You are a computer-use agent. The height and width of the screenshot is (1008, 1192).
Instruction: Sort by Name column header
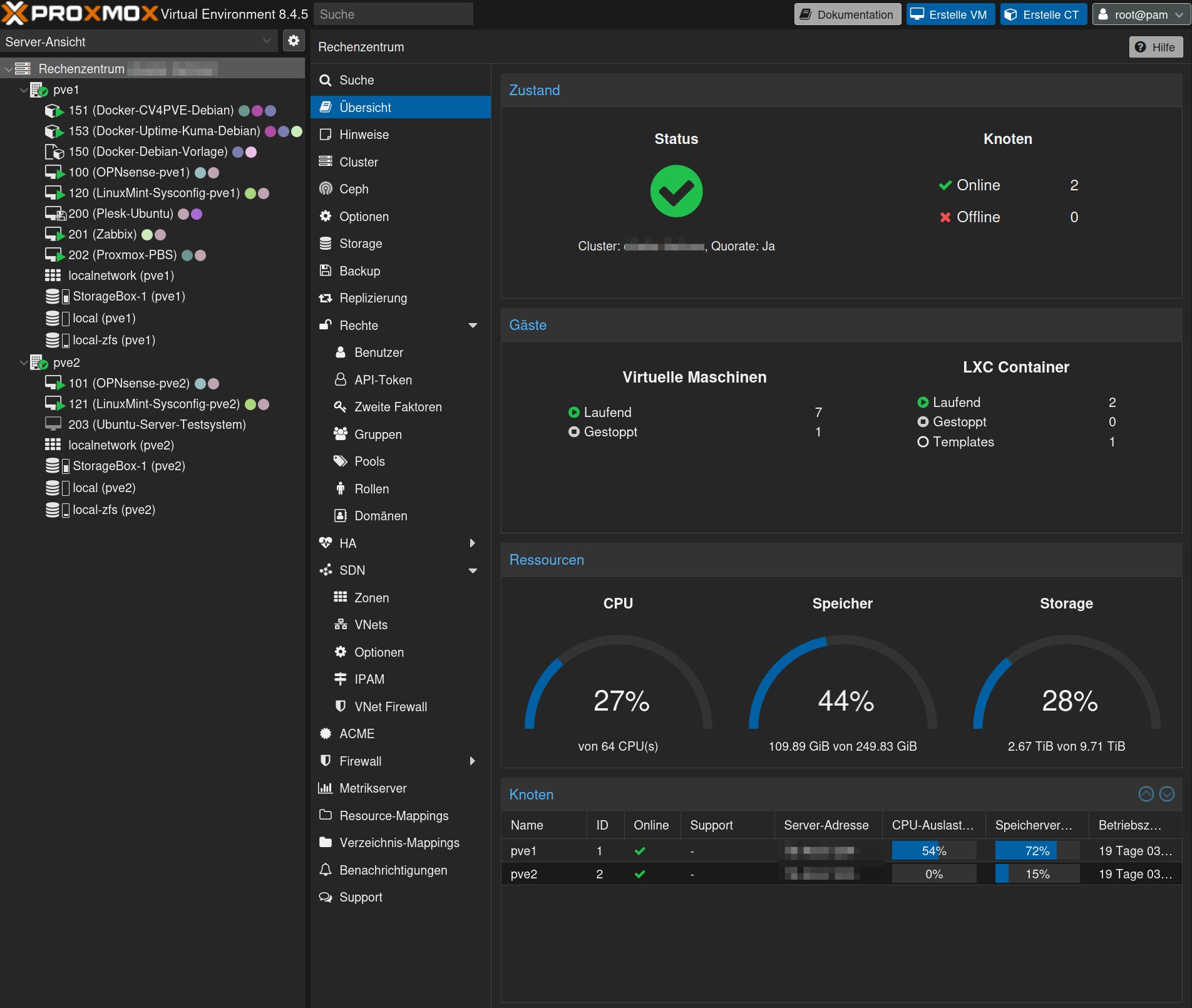(x=543, y=825)
